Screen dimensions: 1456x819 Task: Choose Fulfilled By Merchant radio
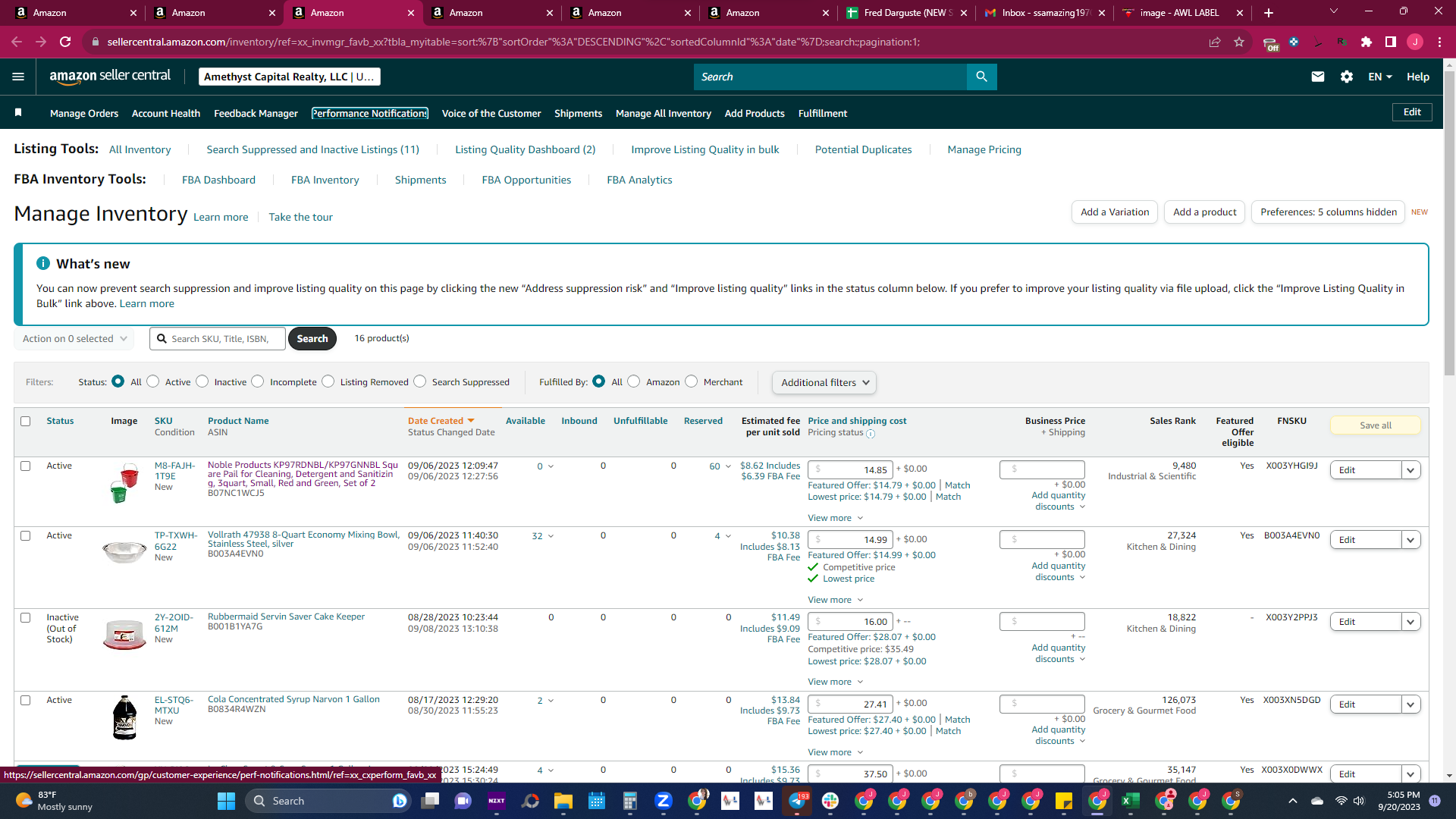click(692, 381)
